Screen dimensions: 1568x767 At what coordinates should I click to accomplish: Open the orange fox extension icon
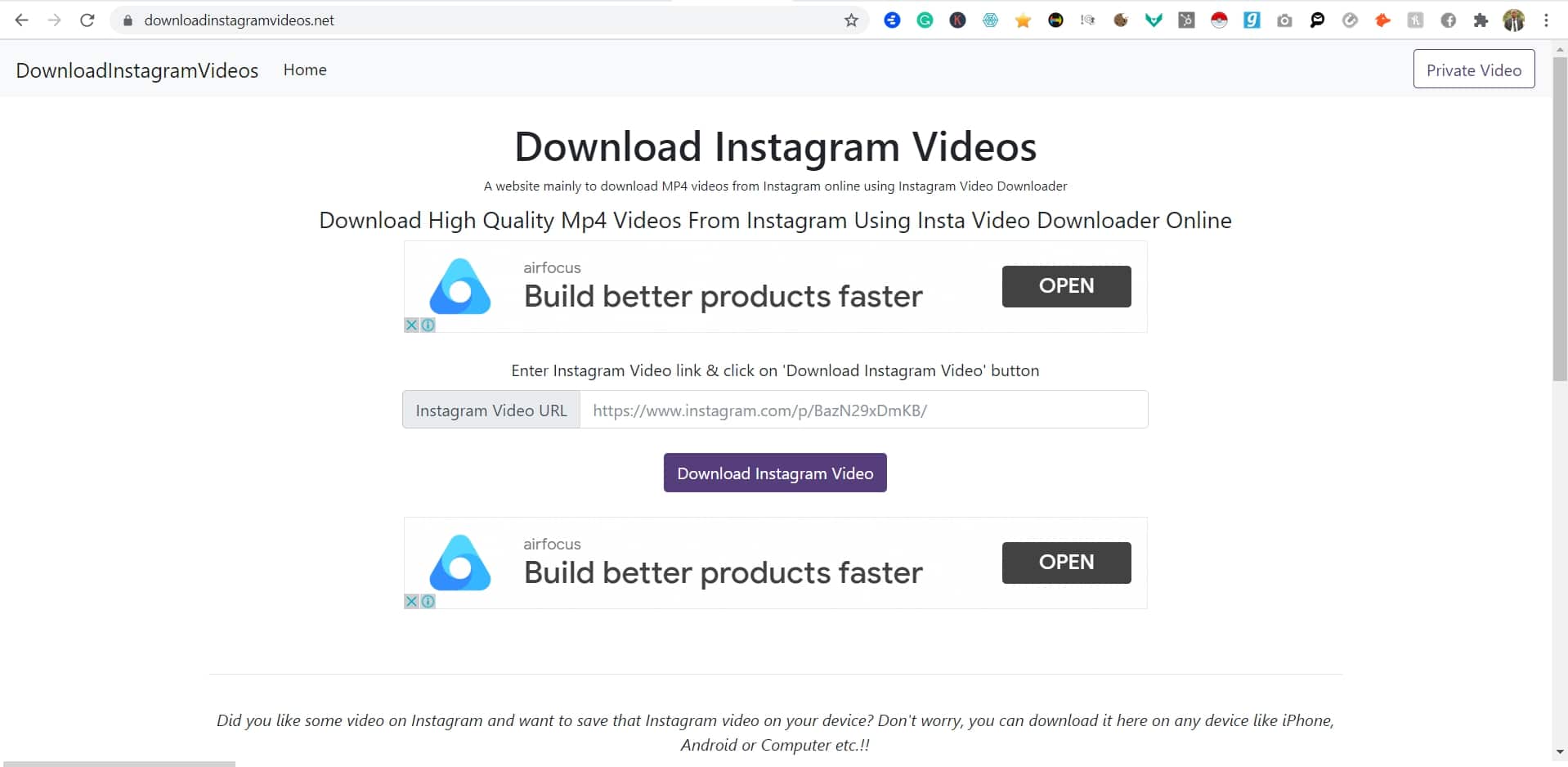pos(1382,20)
